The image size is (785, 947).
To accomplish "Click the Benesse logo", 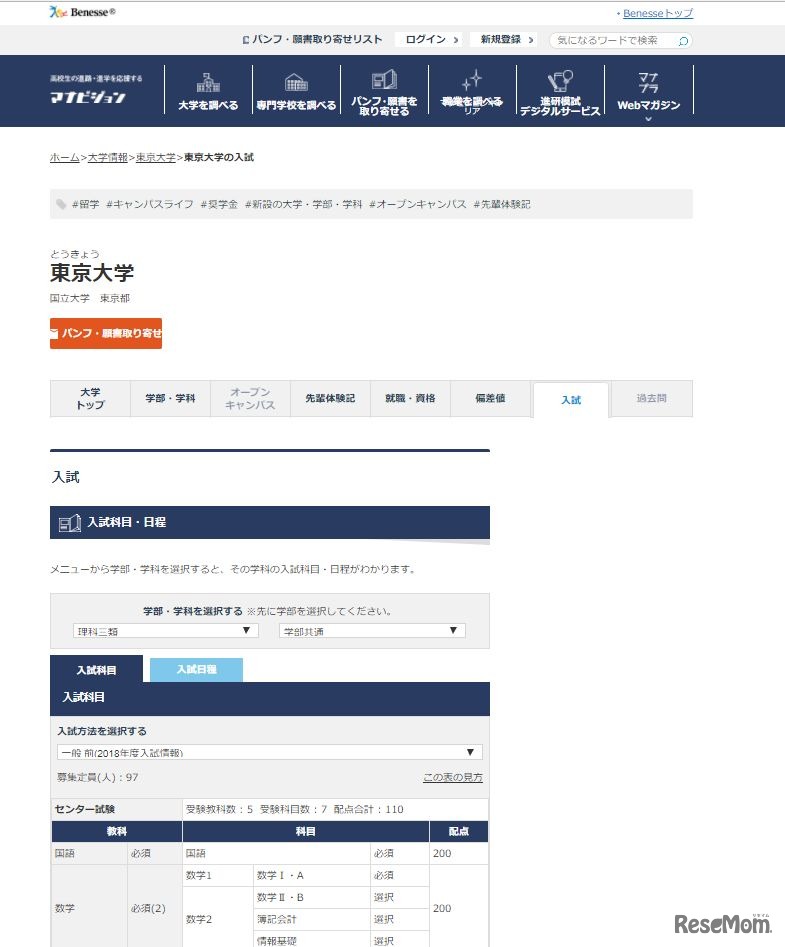I will click(x=82, y=12).
